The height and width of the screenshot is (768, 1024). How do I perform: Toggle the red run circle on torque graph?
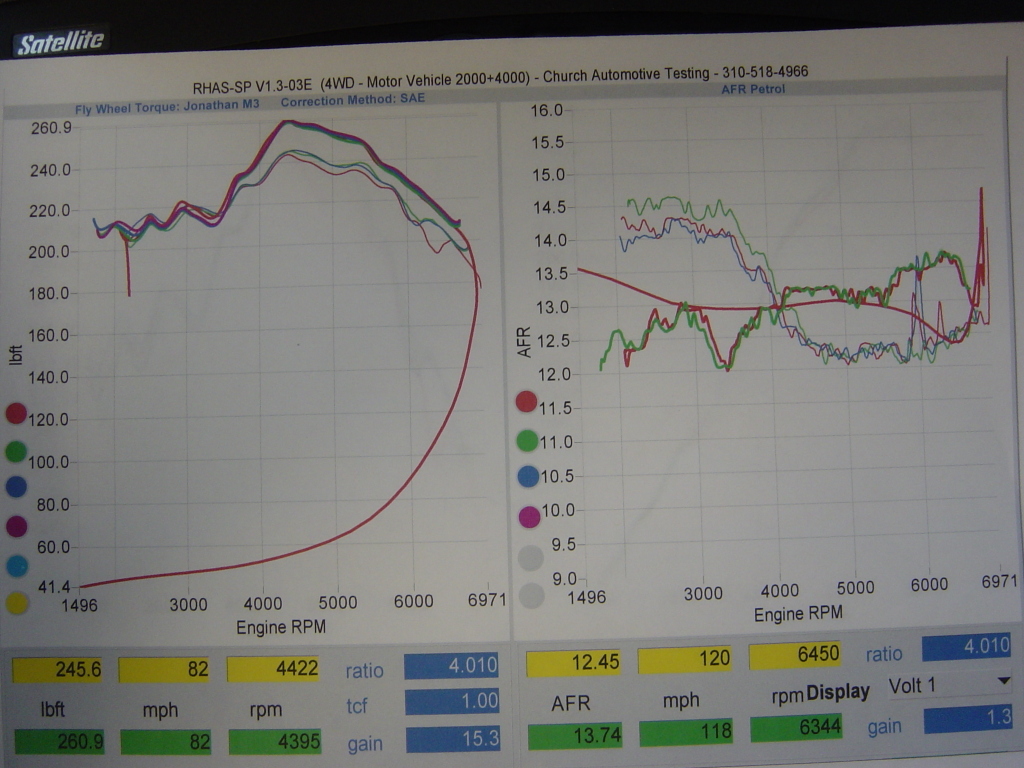pos(15,413)
